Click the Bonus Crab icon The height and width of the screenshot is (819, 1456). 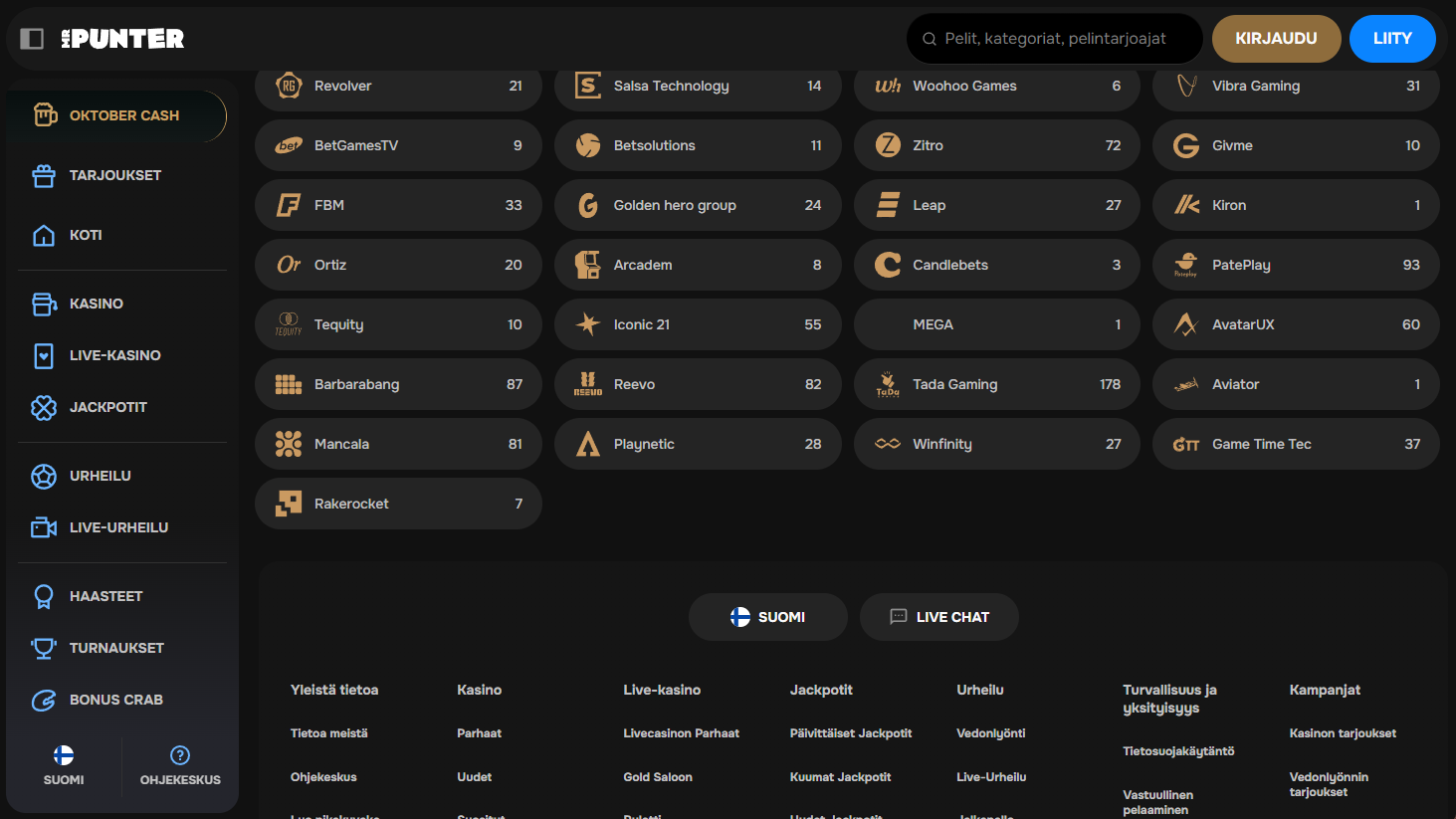(44, 701)
